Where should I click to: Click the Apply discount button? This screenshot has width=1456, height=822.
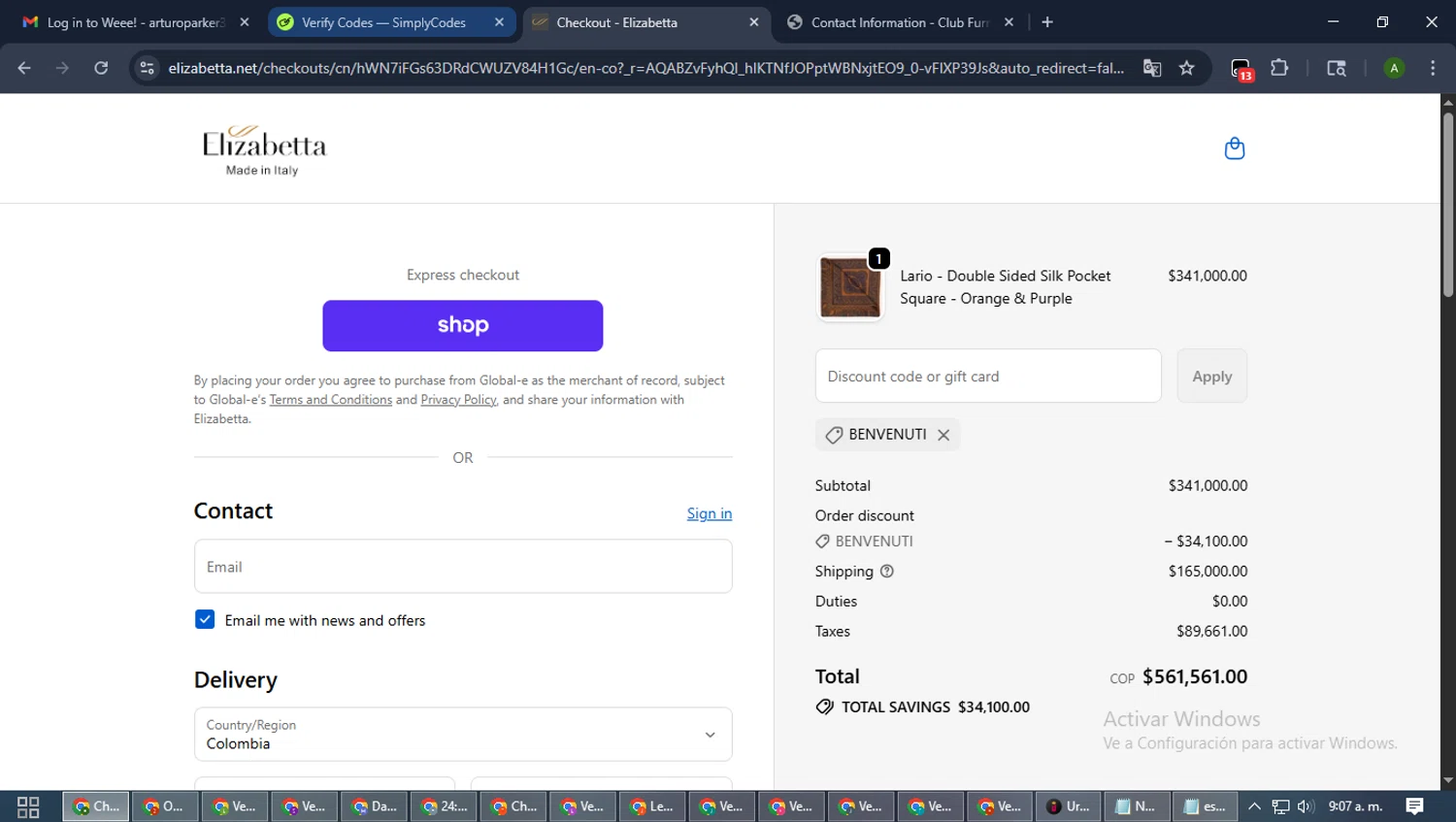point(1212,377)
